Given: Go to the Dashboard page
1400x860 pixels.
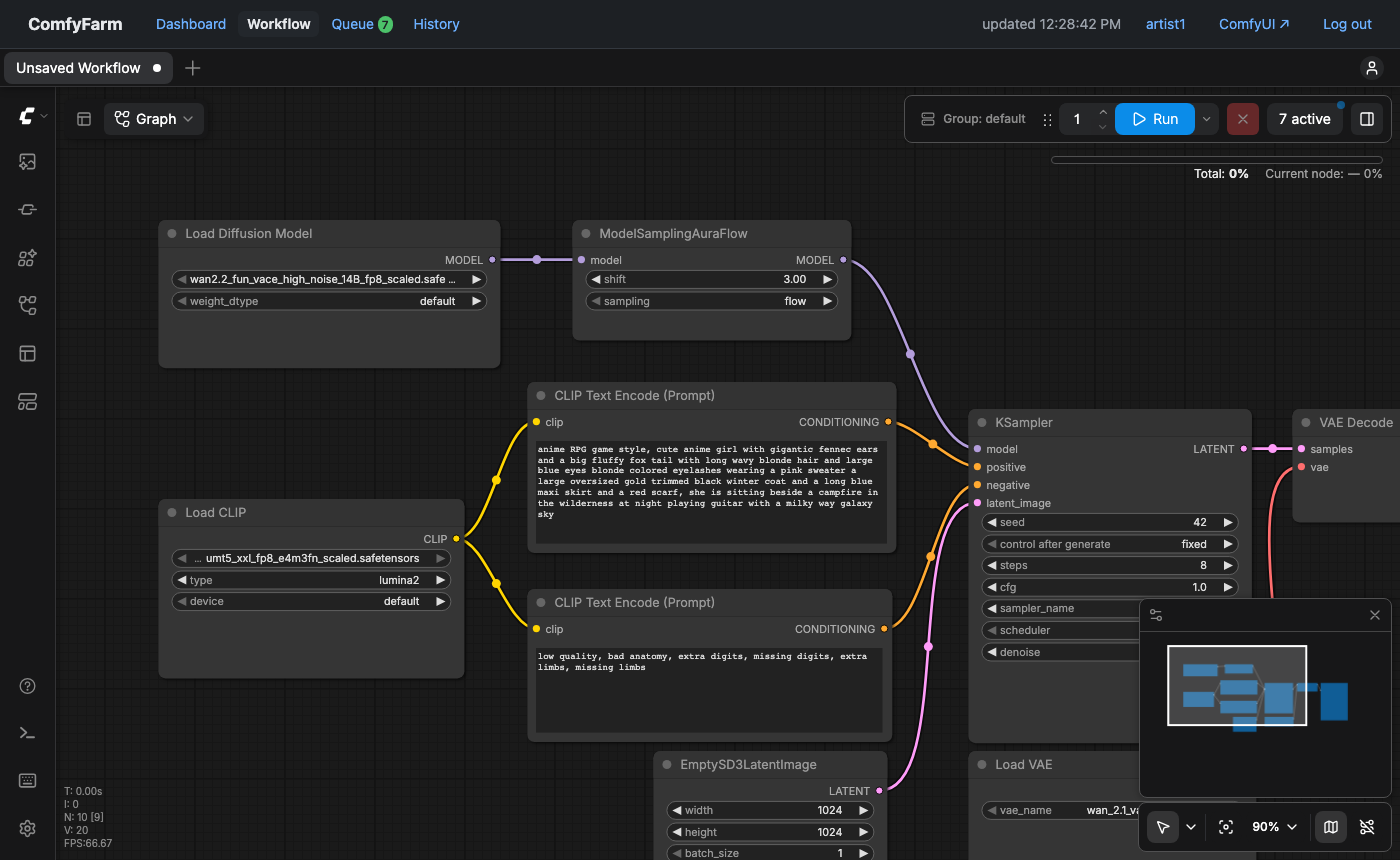Looking at the screenshot, I should point(191,24).
